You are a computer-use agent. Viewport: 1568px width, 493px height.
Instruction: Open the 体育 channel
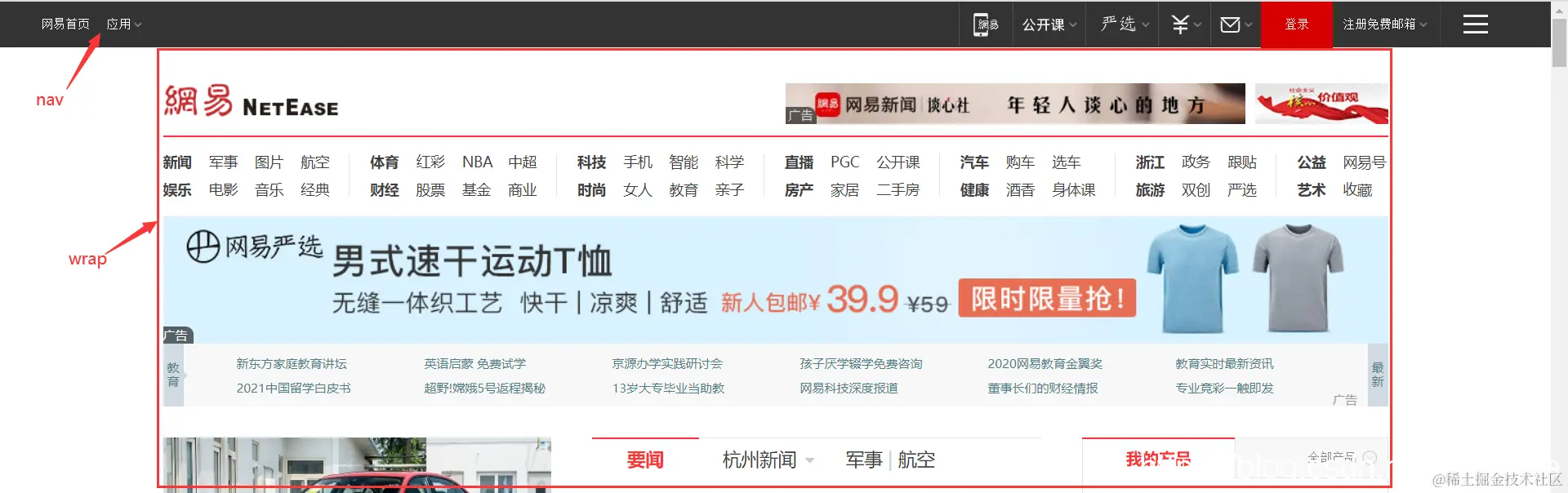385,162
